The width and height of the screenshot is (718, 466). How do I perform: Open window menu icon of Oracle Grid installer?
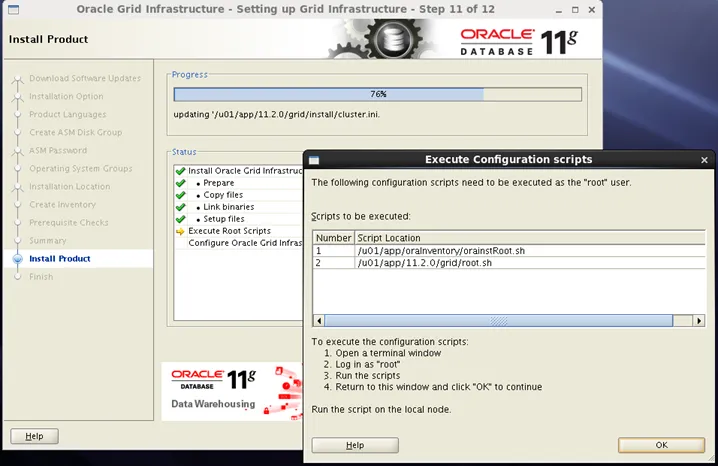13,9
